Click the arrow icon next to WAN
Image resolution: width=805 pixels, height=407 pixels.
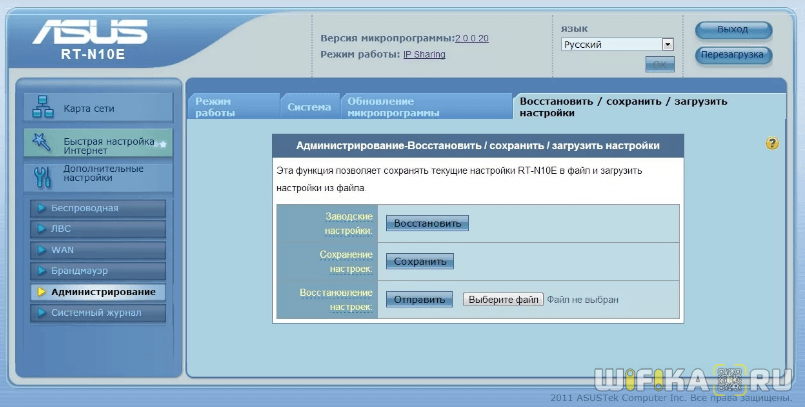(42, 250)
